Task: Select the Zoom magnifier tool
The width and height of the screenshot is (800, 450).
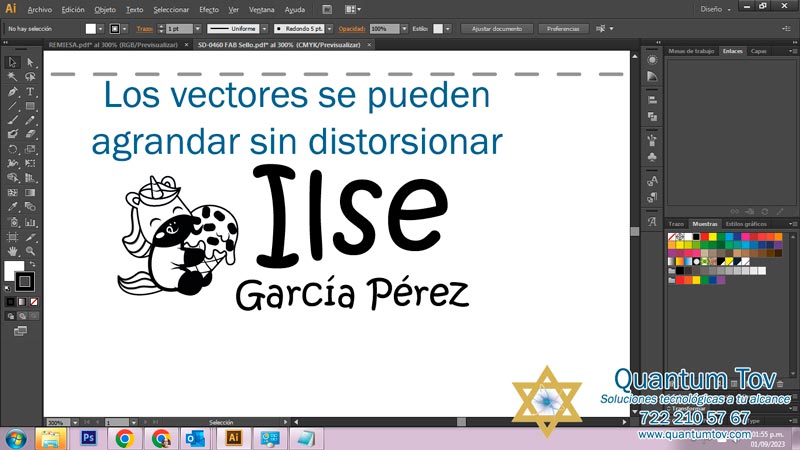Action: tap(30, 251)
